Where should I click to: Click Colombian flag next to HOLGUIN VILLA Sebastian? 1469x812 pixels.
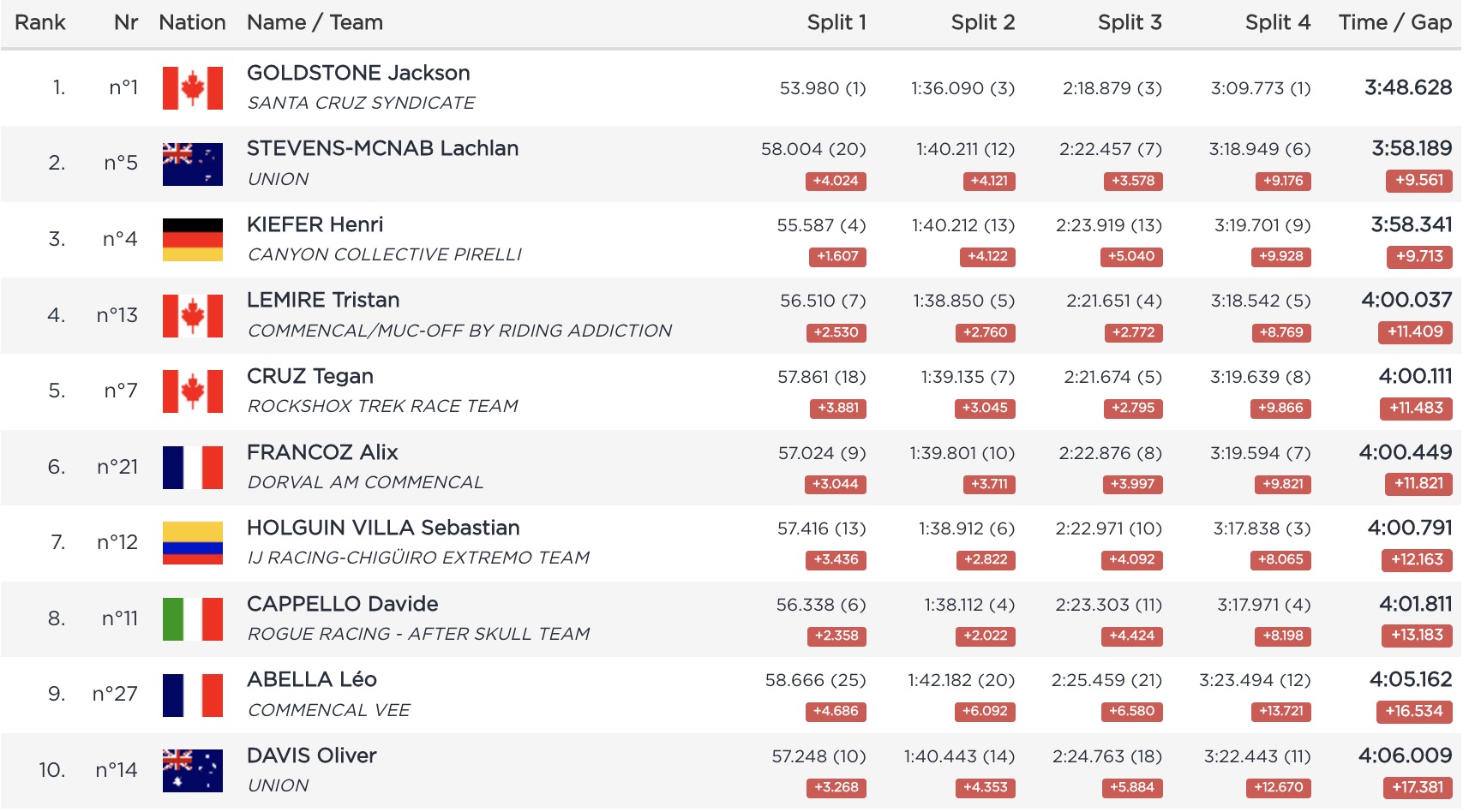pos(192,543)
